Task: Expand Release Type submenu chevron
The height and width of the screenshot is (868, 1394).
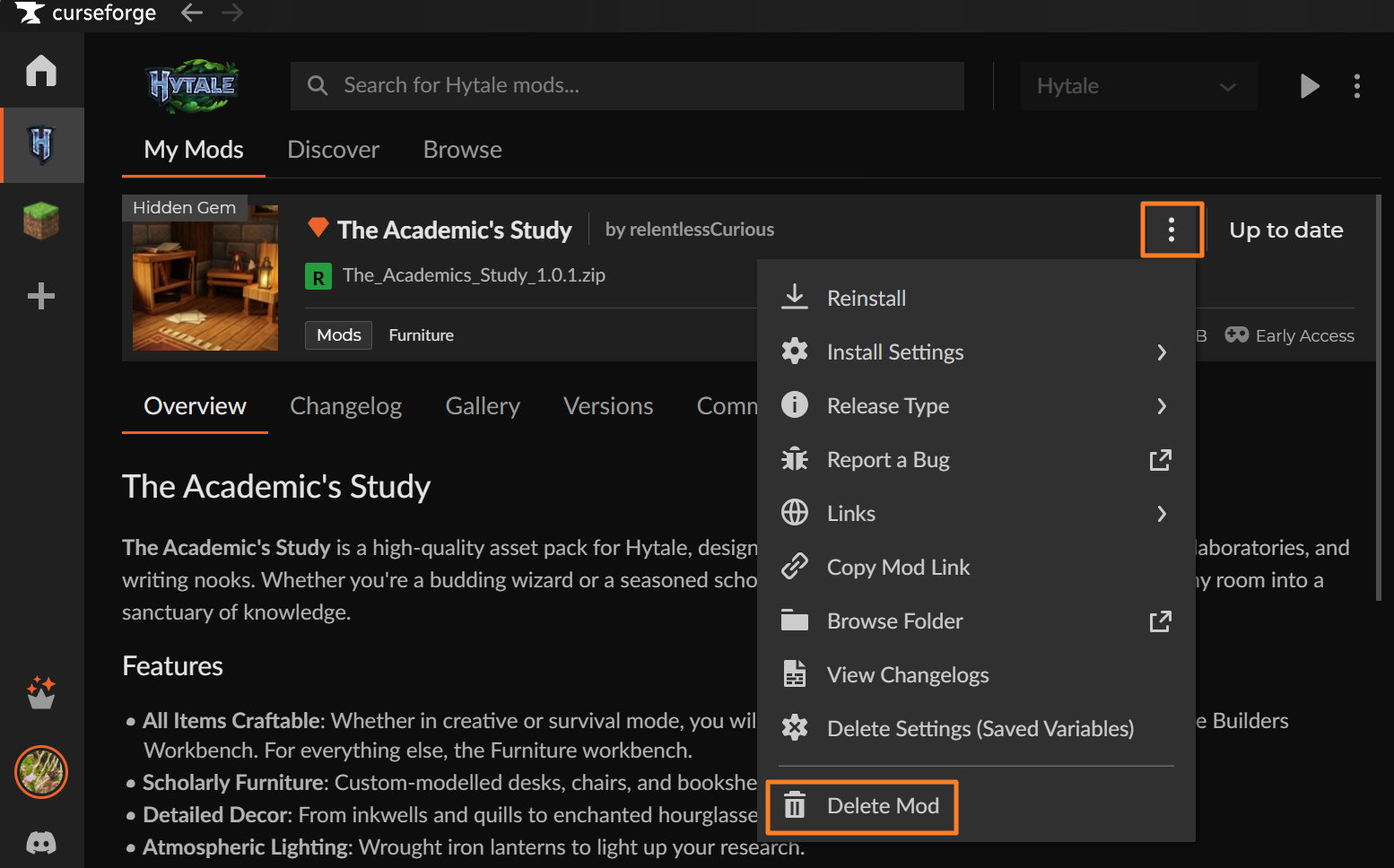Action: pos(1162,406)
